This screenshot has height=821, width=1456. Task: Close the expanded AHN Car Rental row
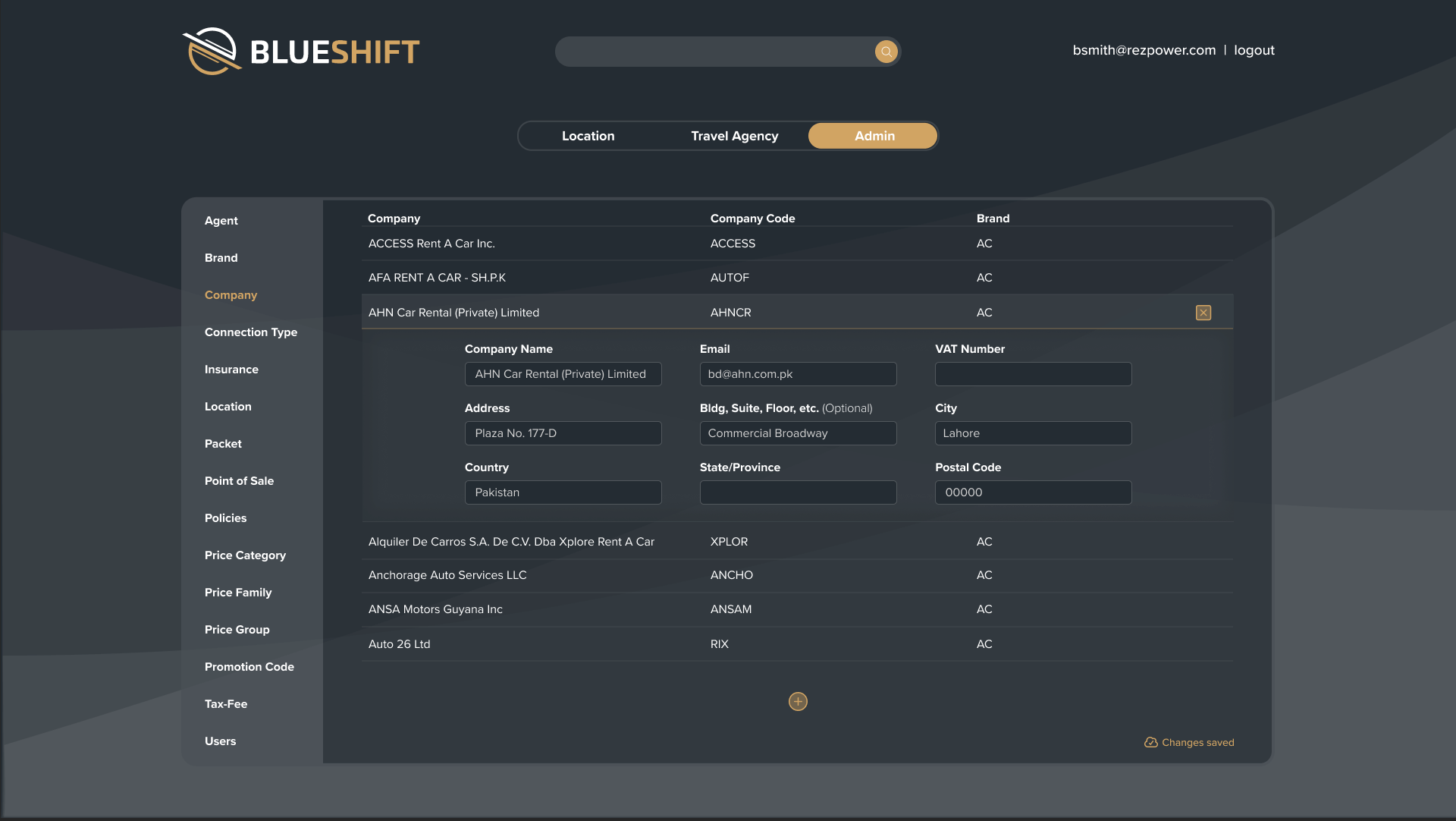pos(1203,313)
